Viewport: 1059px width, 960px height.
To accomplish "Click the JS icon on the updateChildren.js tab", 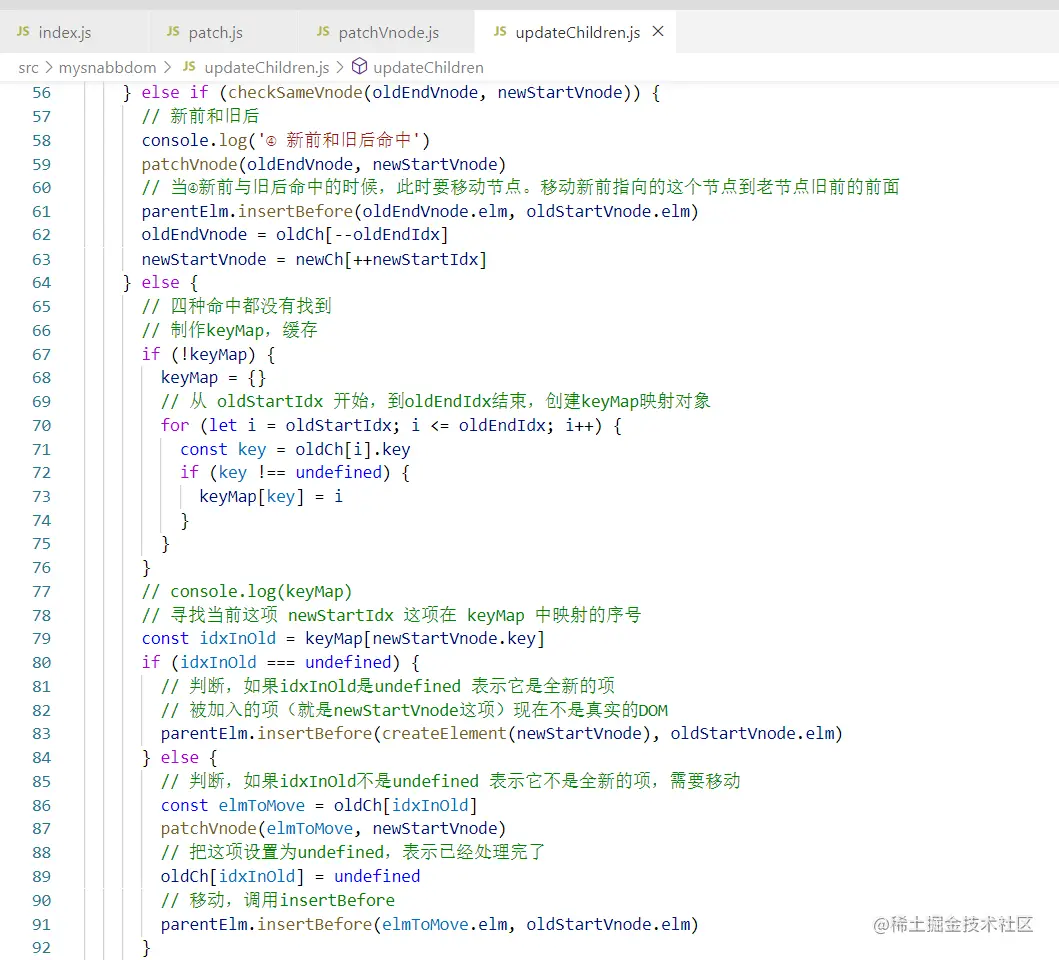I will coord(499,31).
